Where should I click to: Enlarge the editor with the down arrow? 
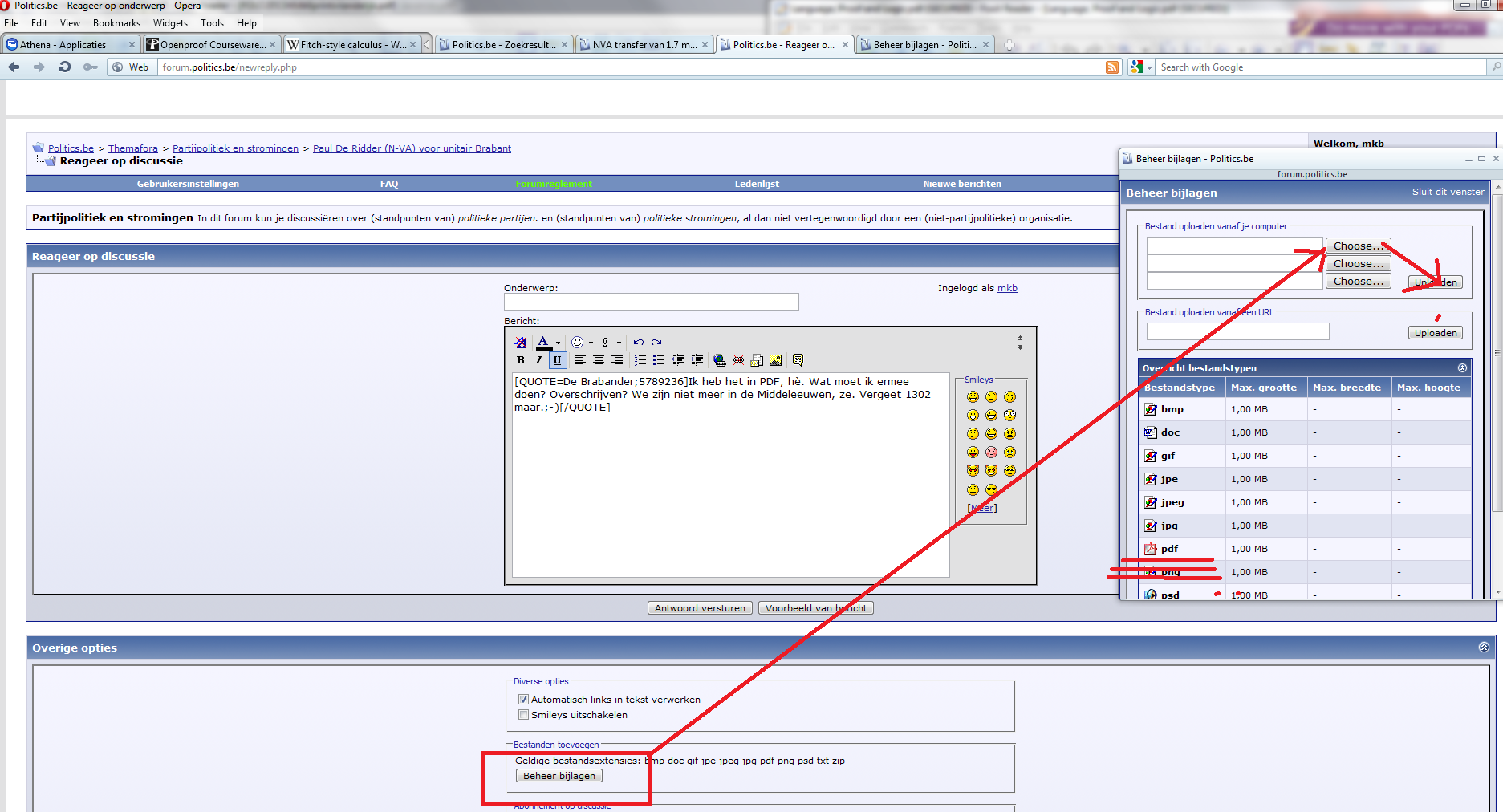[1020, 347]
